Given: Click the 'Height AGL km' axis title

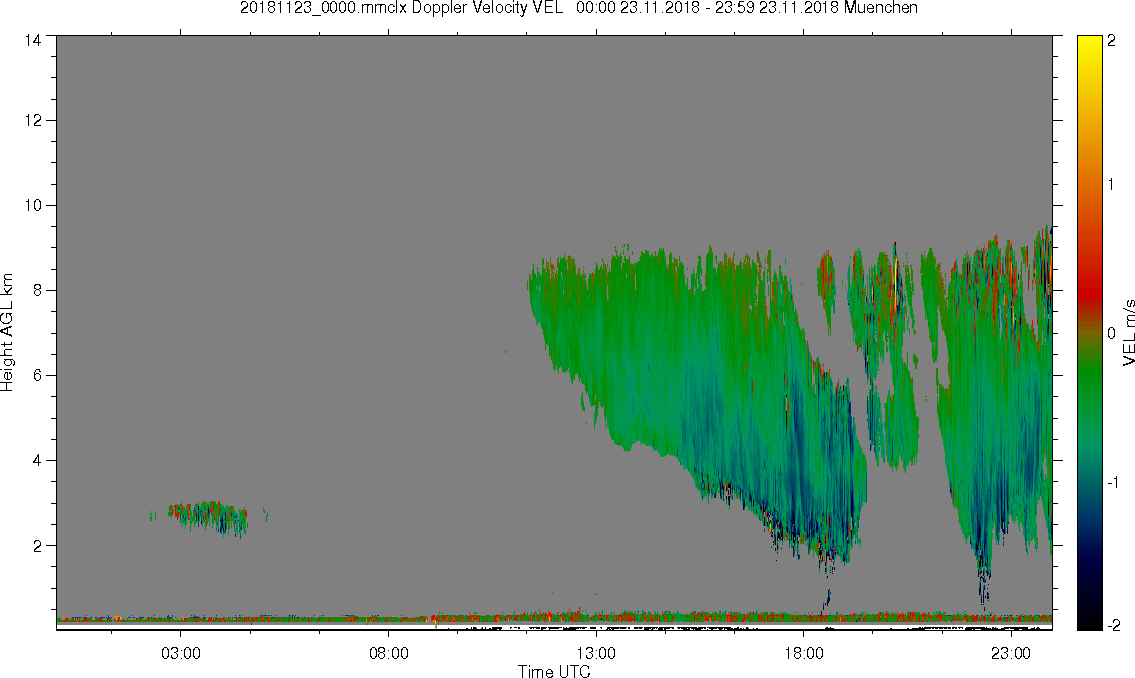Looking at the screenshot, I should pyautogui.click(x=7, y=332).
